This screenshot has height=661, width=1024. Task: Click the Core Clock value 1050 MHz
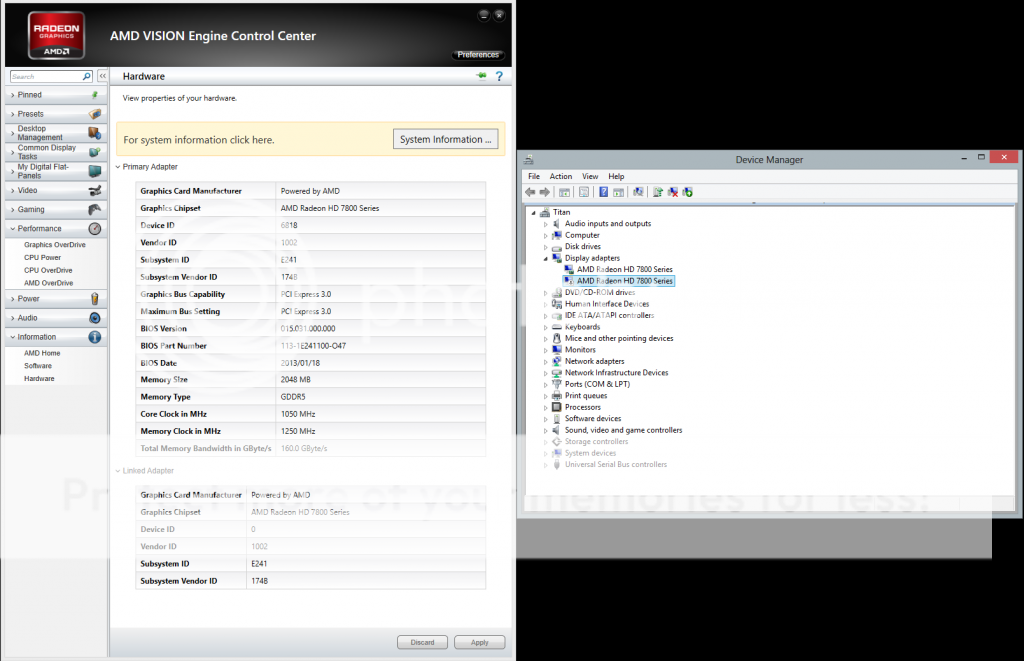[x=298, y=414]
